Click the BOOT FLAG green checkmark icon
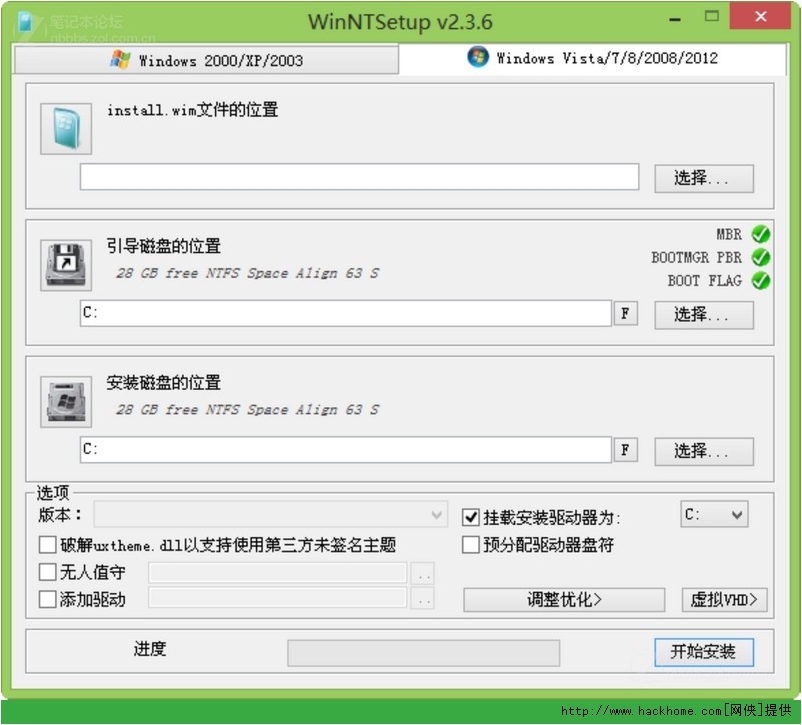The image size is (802, 725). tap(761, 280)
